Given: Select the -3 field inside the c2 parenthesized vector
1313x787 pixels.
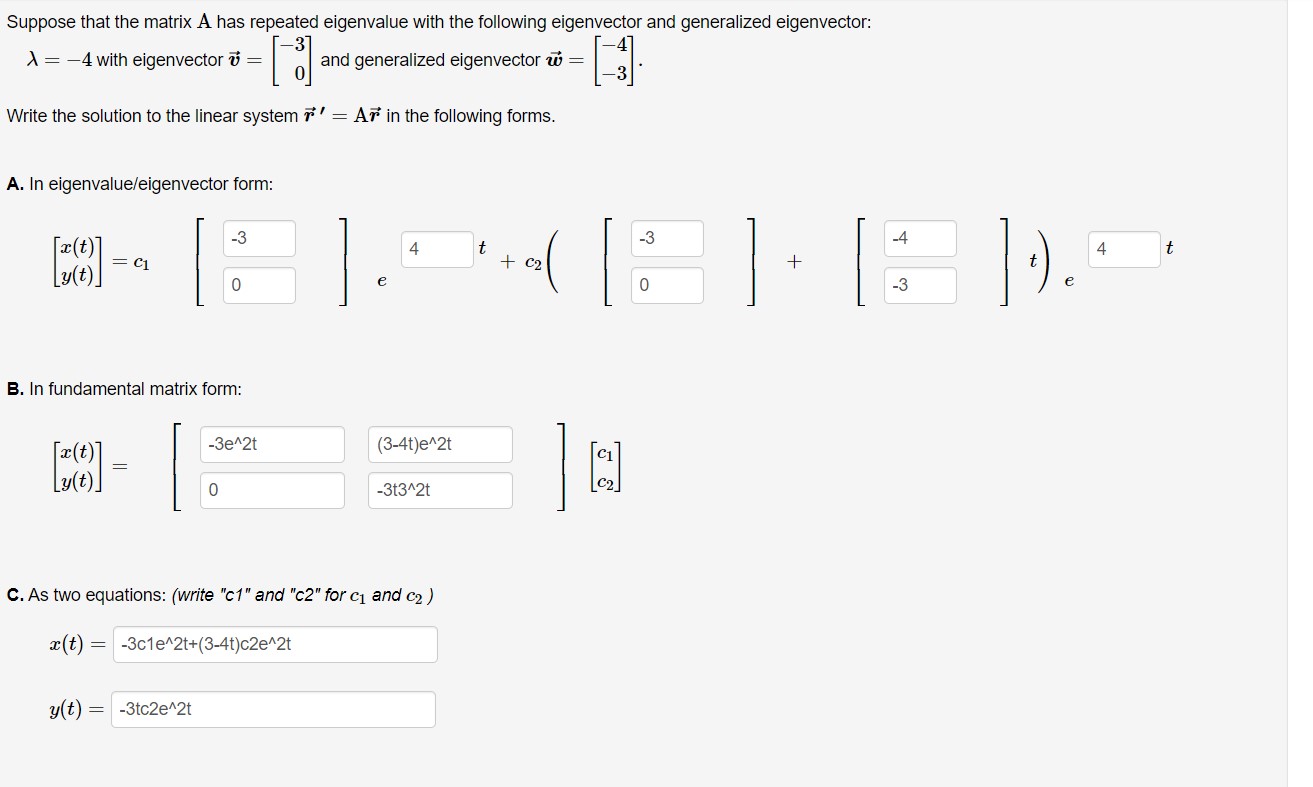Looking at the screenshot, I should coord(666,237).
